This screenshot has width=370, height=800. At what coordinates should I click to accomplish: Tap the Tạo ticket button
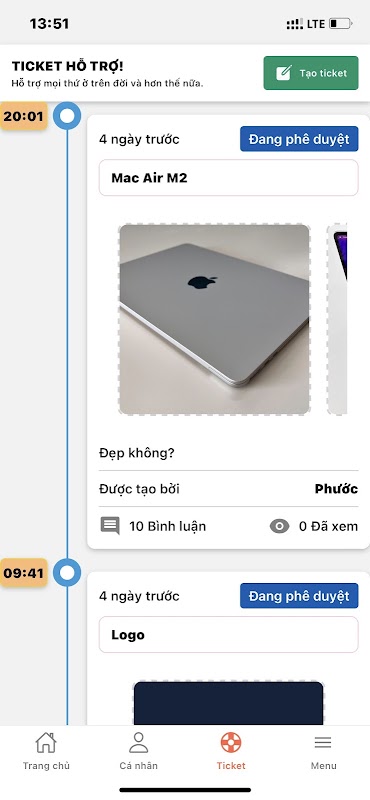click(x=311, y=73)
